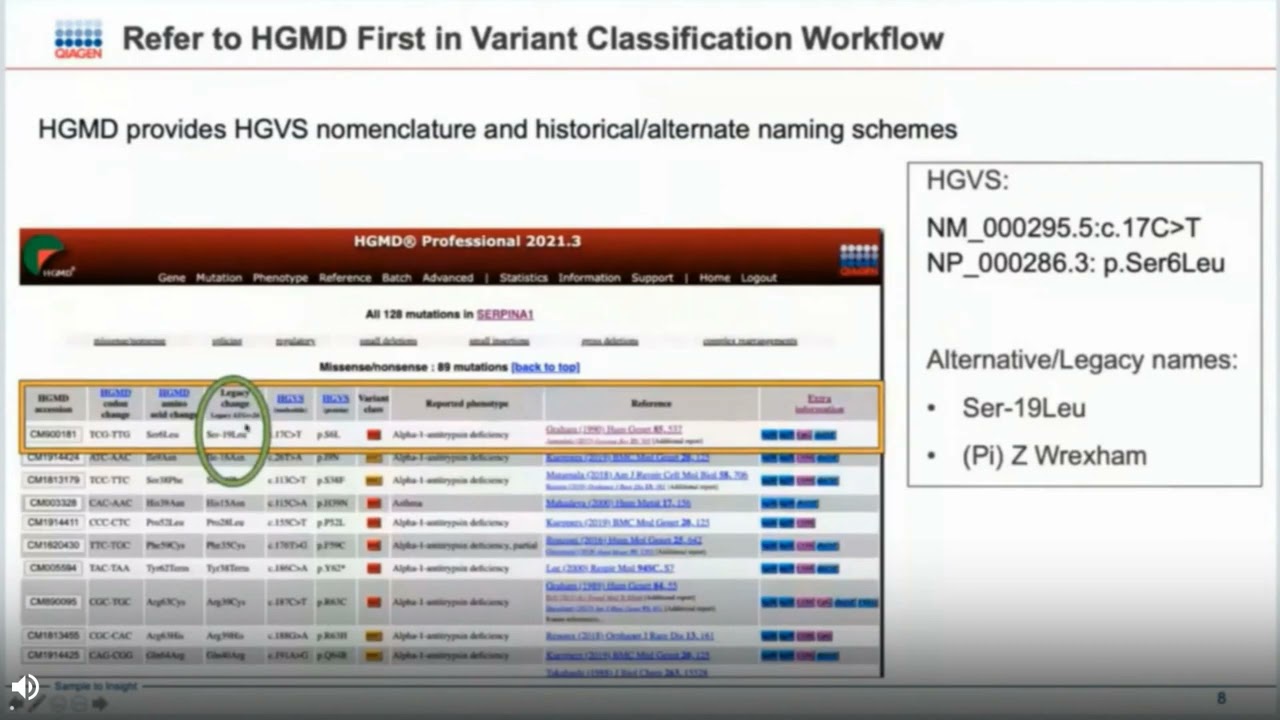Click legacy change cell 'Ser-19Leu'
The image size is (1280, 720).
[226, 435]
